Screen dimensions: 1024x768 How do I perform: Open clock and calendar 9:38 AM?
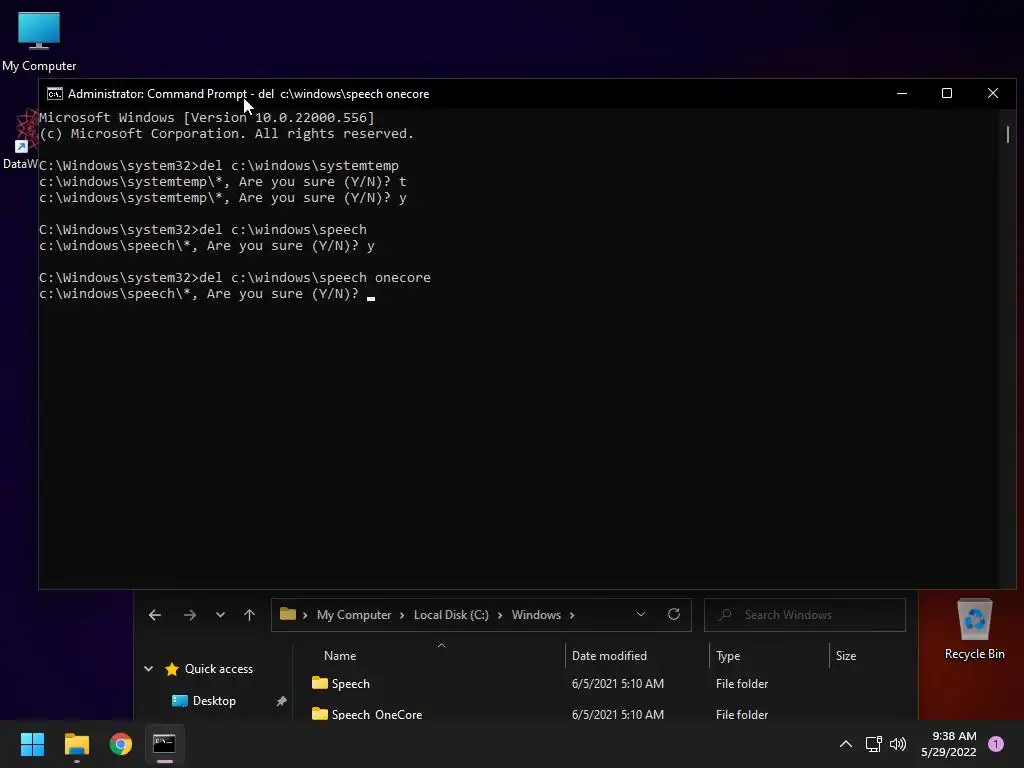tap(949, 744)
